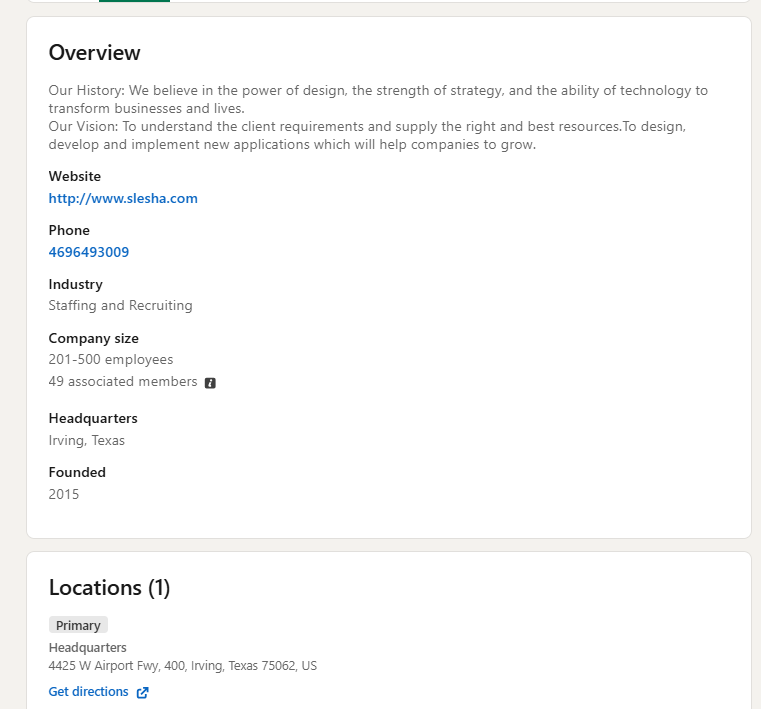
Task: Select the 49 associated members text
Action: point(123,382)
